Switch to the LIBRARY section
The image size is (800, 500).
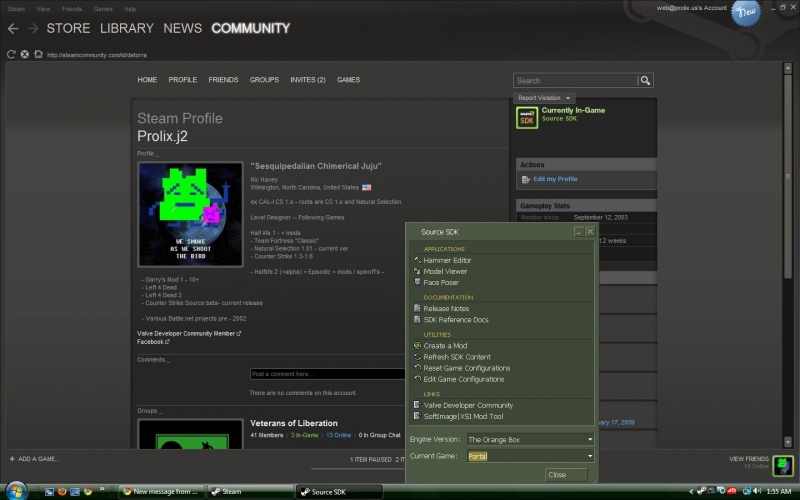click(x=127, y=29)
